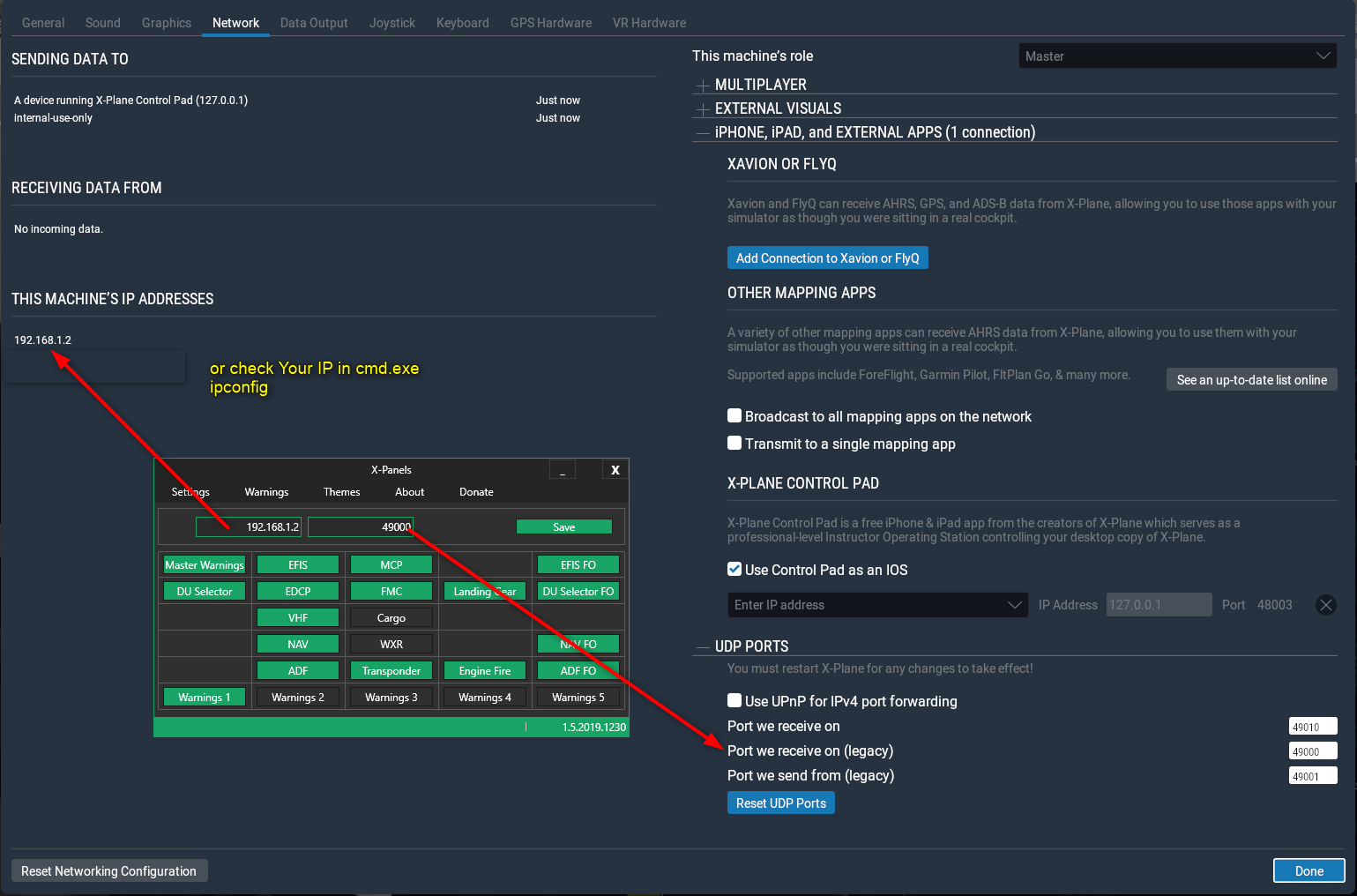1357x896 pixels.
Task: Click Add Connection to Xavion or FlyQ
Action: tap(827, 258)
